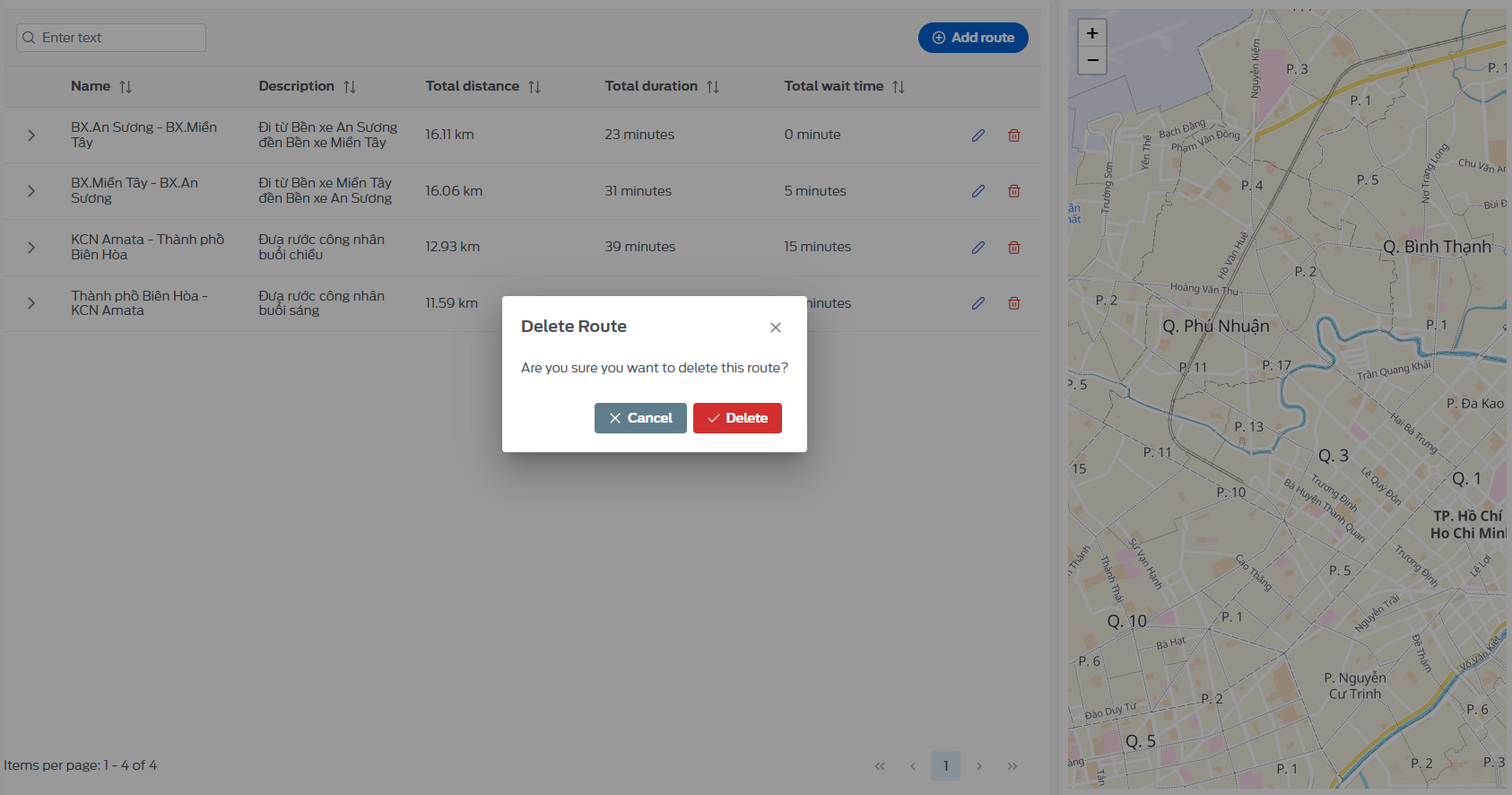Expand the BX.Miền Tây - BX.An Sương row

(31, 191)
